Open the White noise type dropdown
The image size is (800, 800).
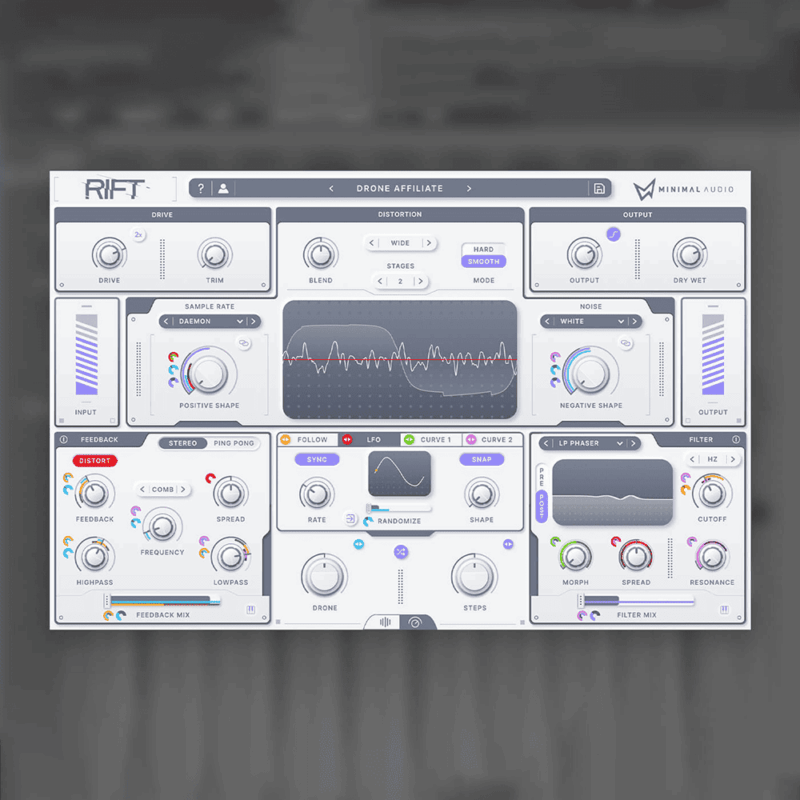pyautogui.click(x=592, y=321)
